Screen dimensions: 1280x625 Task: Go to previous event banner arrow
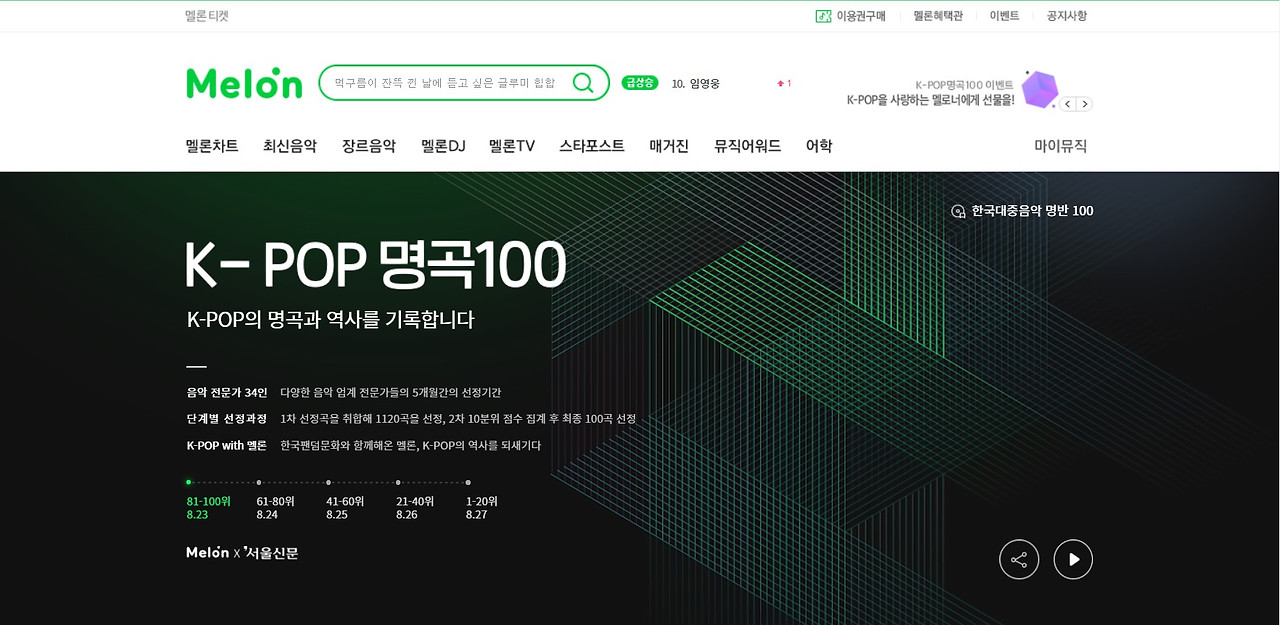(x=1068, y=104)
